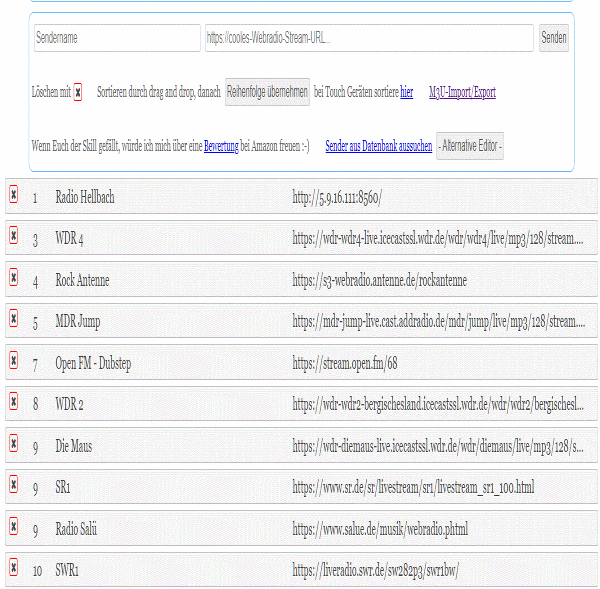Click the WDR 4 icecast stream URL
Viewport: 600px width, 589px height.
tap(438, 239)
